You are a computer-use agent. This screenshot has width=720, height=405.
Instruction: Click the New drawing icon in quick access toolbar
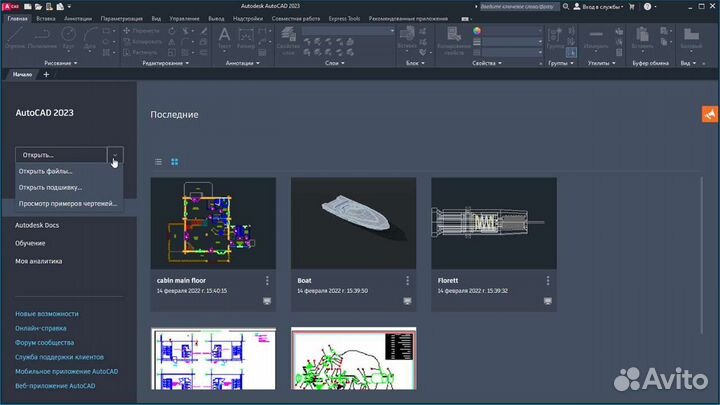28,6
